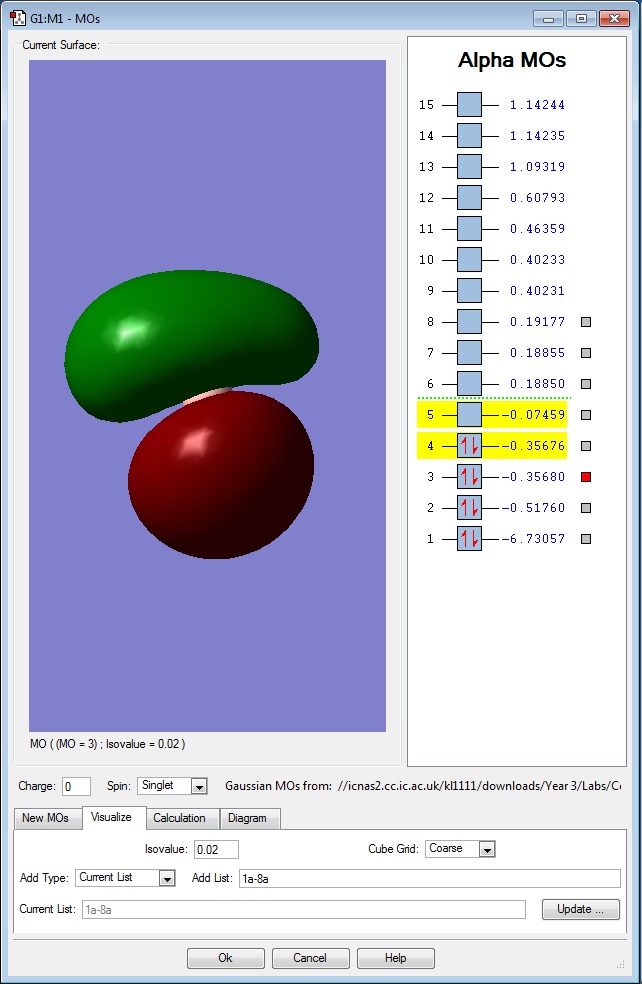642x984 pixels.
Task: Click the Ok button
Action: tap(225, 958)
